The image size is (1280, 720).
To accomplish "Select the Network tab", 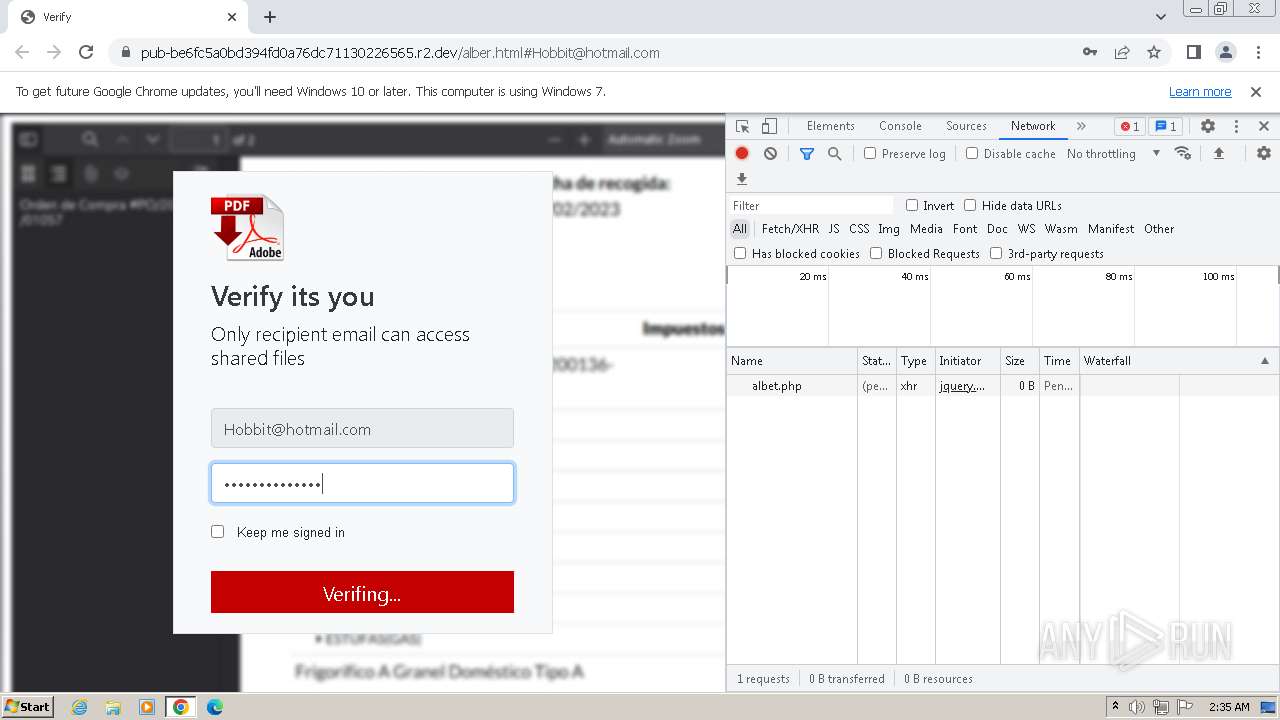I will tap(1033, 126).
